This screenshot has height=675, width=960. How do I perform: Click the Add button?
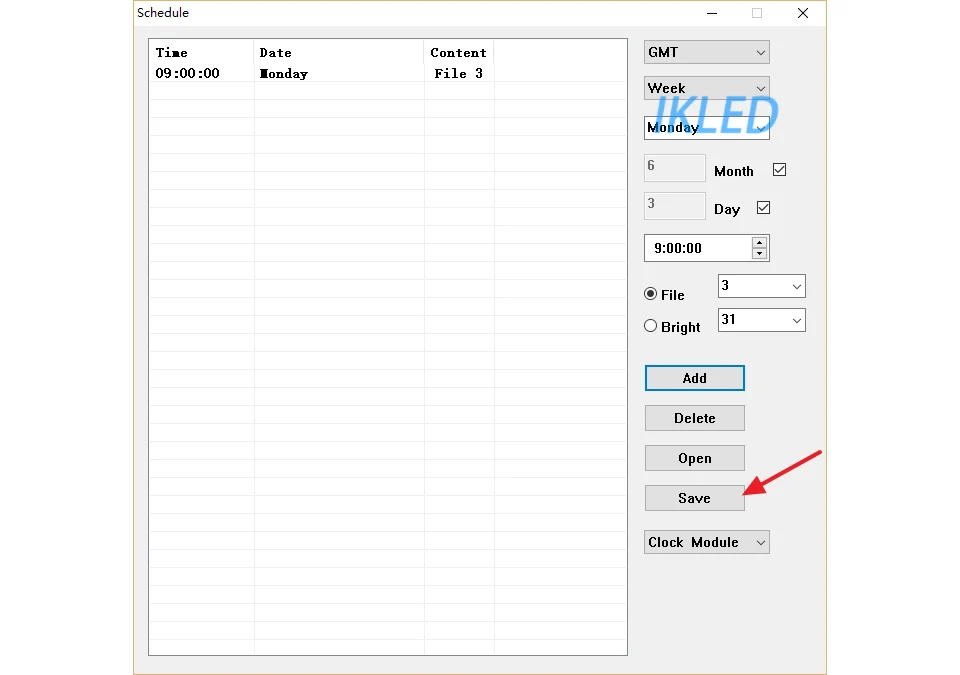694,378
